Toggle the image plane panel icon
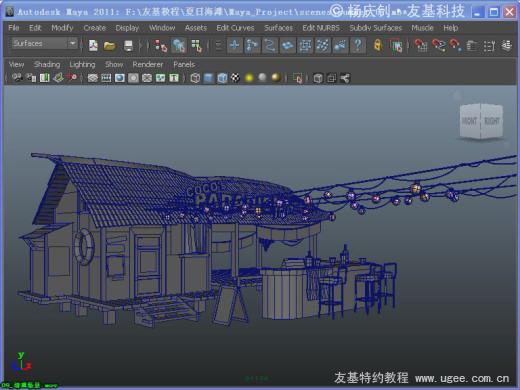 click(x=58, y=78)
